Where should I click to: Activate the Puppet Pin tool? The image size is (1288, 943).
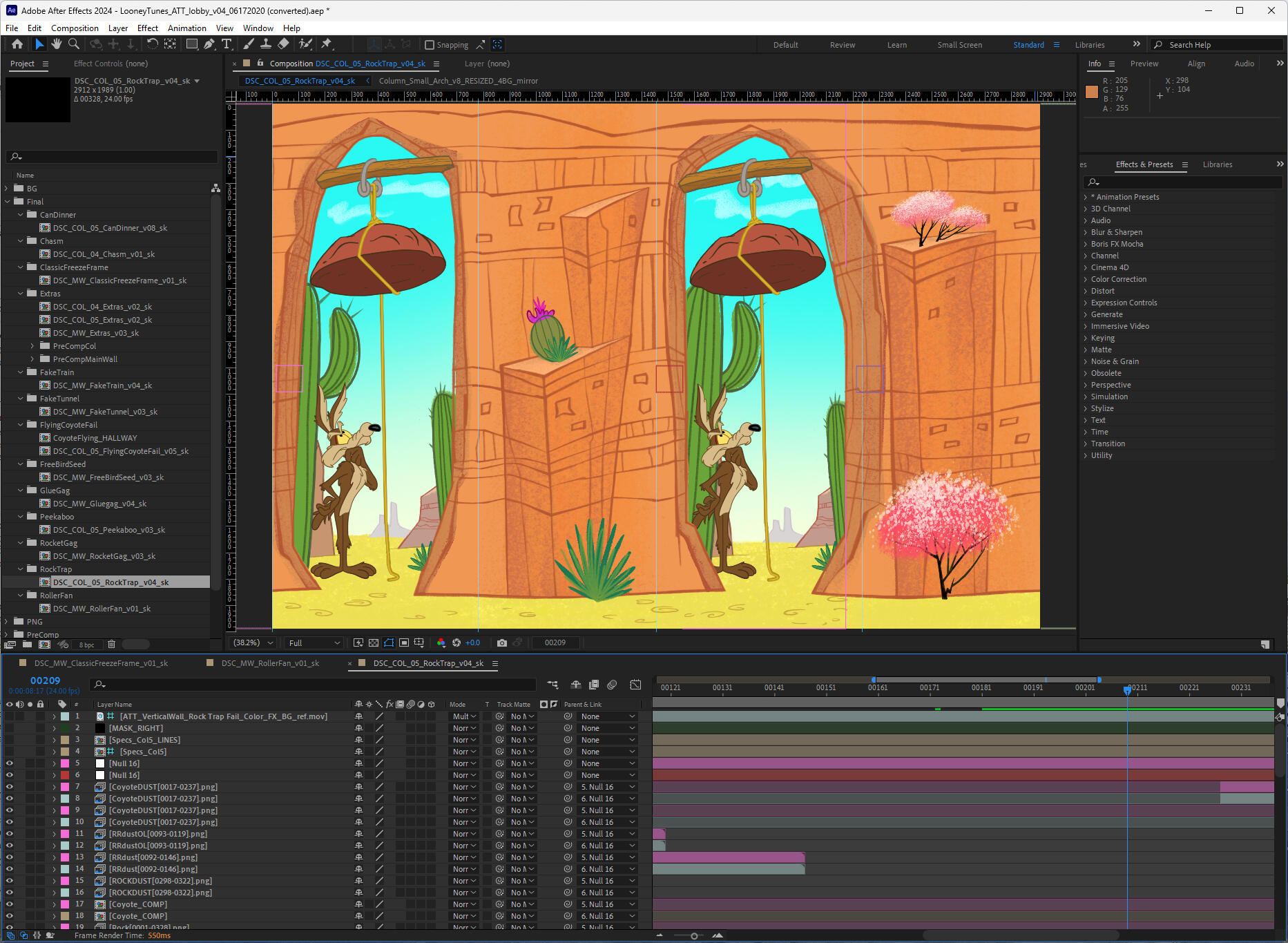tap(327, 44)
